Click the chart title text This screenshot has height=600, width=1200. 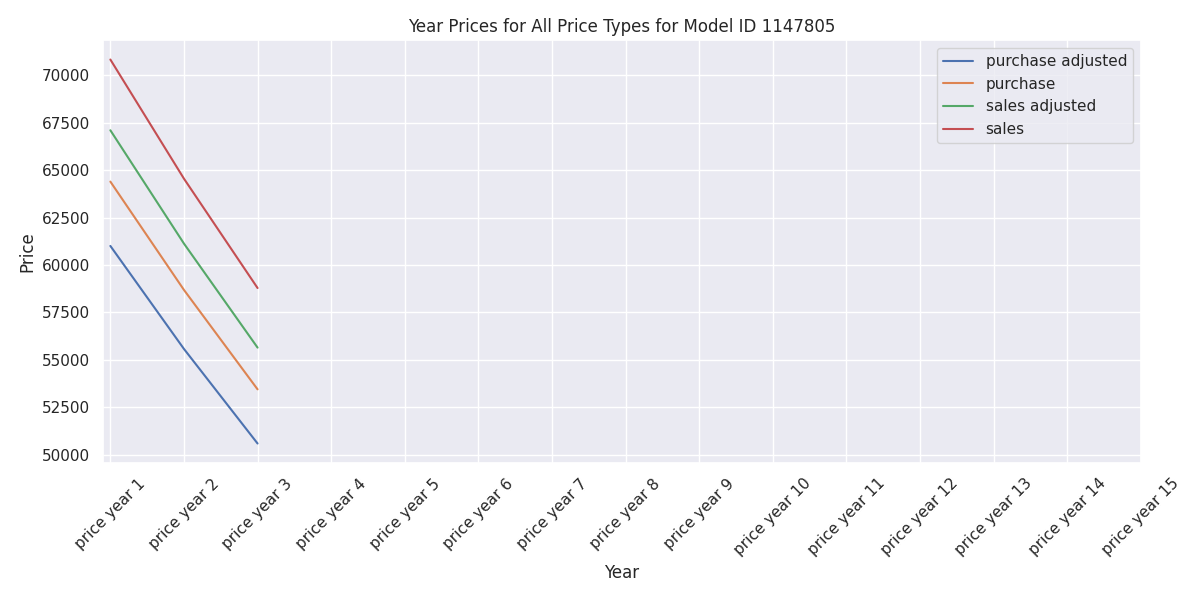click(x=621, y=26)
